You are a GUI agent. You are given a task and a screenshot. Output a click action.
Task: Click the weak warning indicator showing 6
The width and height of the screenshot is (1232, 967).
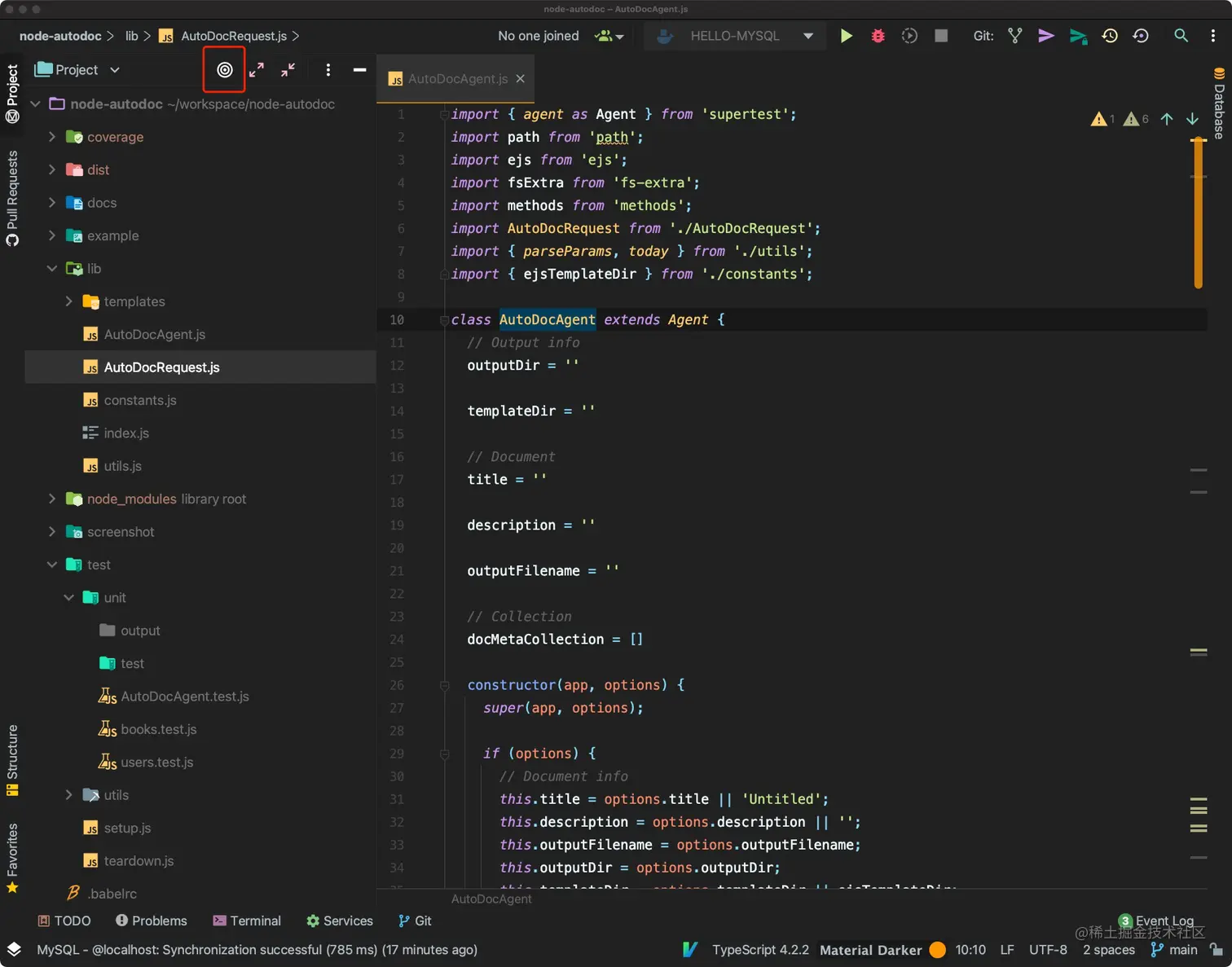pyautogui.click(x=1135, y=119)
